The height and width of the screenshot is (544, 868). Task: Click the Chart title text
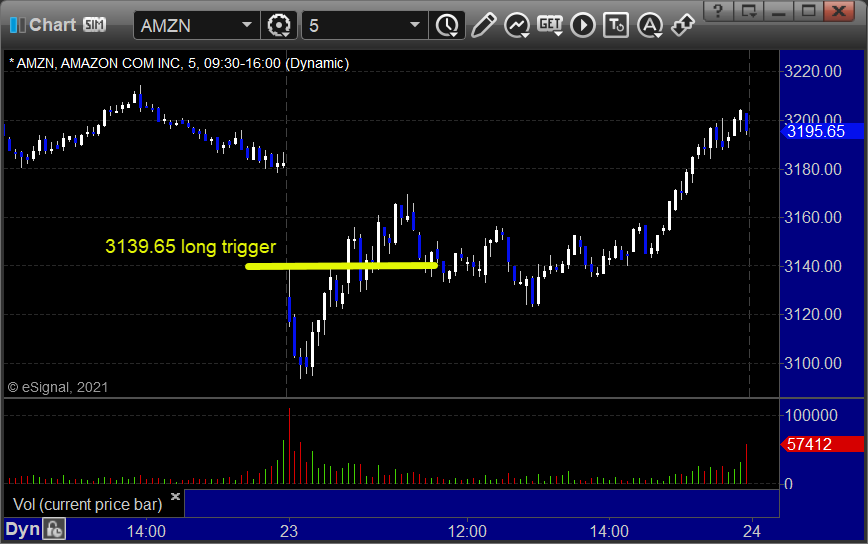point(53,24)
